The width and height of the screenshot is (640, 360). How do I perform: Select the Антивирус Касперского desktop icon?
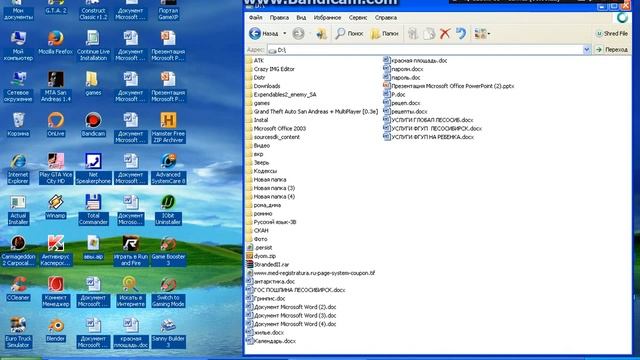[56, 251]
